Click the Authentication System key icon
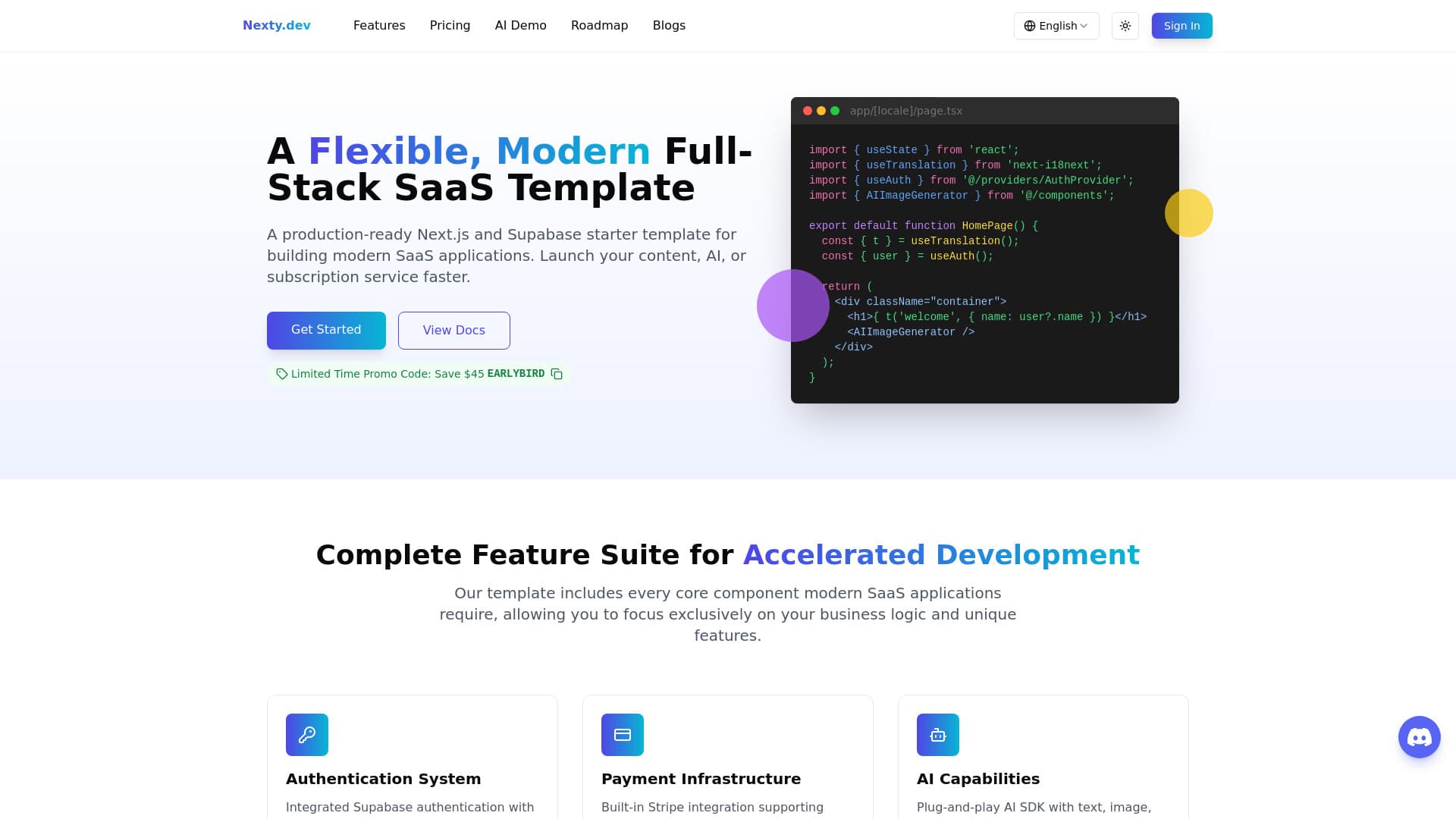1456x819 pixels. [x=307, y=734]
